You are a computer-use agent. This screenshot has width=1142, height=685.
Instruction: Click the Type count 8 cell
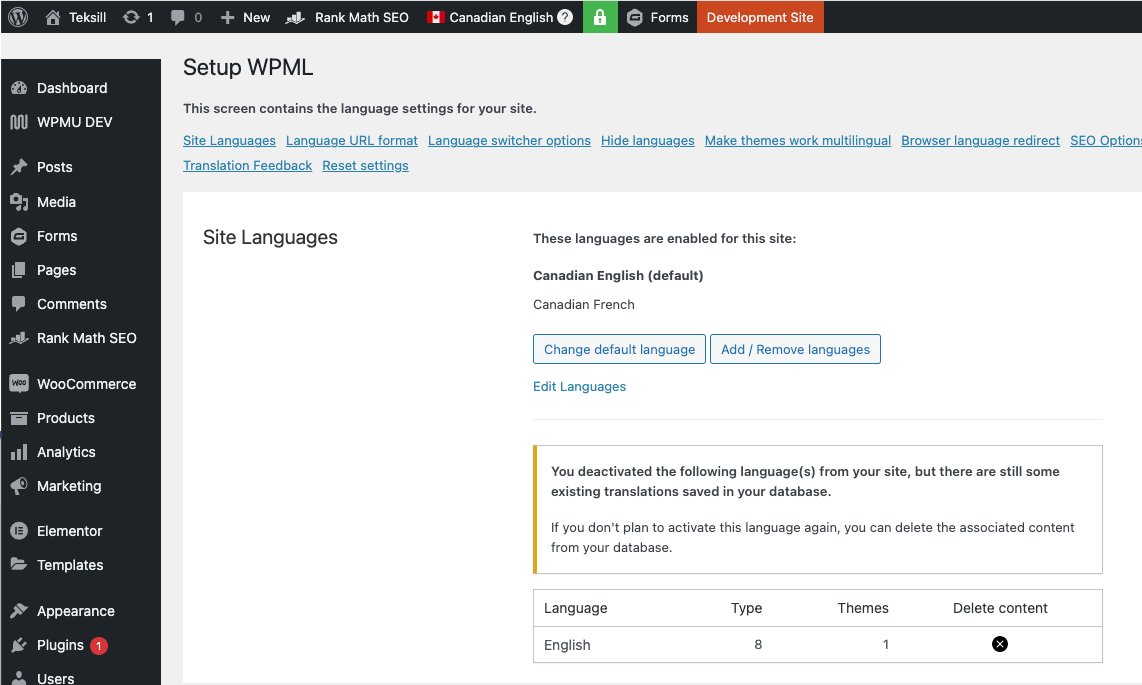point(758,644)
